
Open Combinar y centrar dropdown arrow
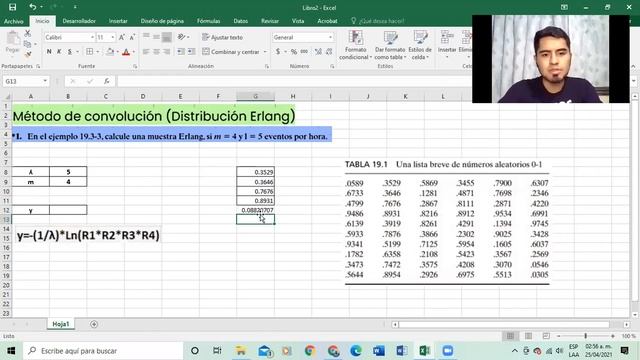point(265,52)
